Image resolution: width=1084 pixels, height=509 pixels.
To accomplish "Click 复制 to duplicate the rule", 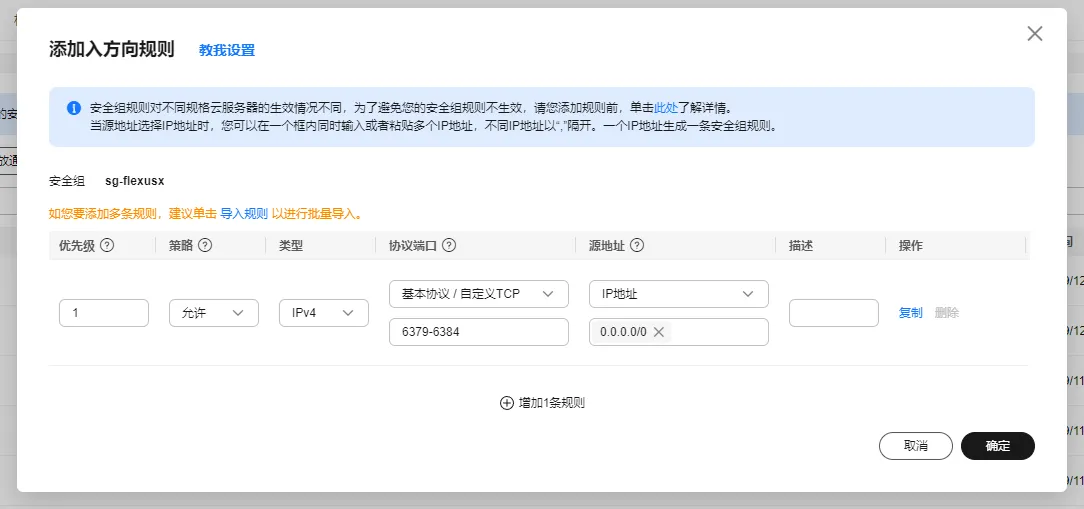I will pyautogui.click(x=910, y=313).
